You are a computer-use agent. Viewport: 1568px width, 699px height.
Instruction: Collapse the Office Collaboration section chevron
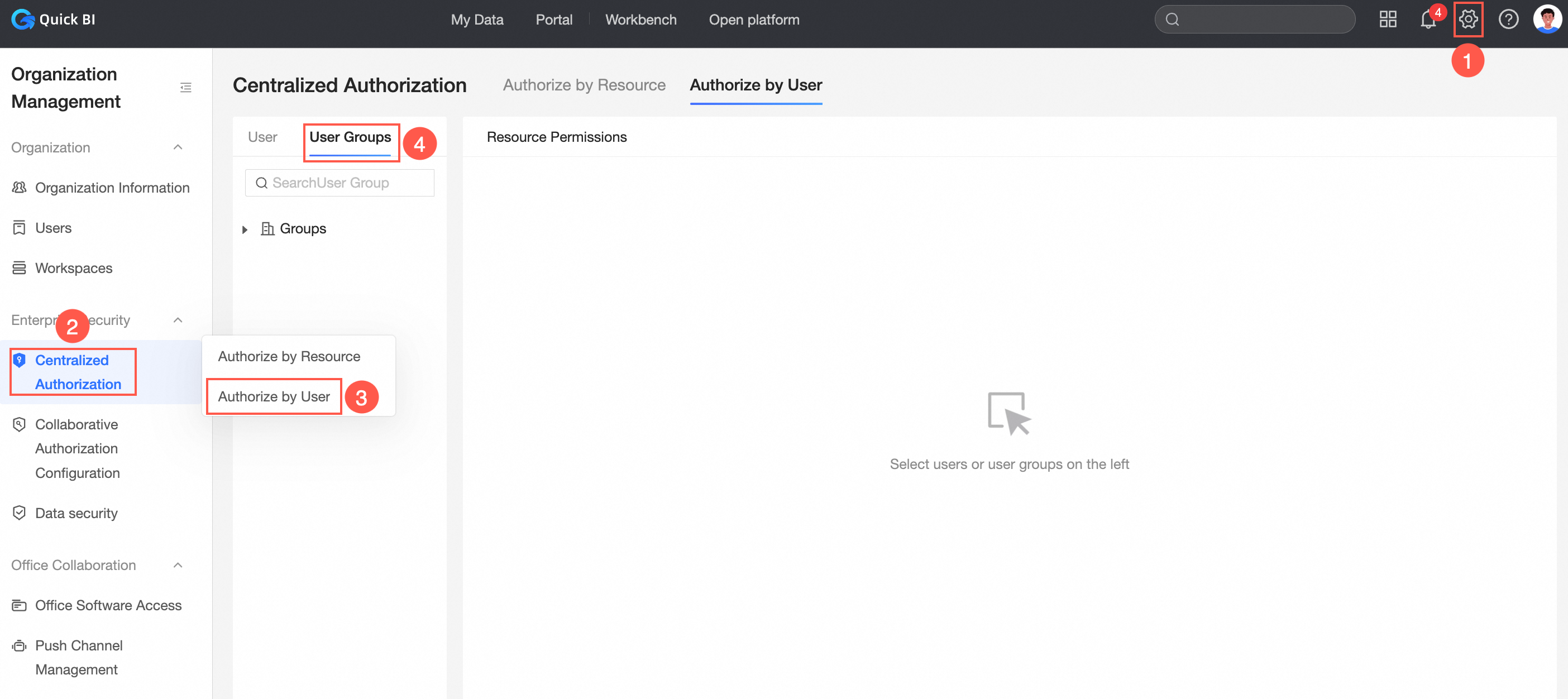178,565
